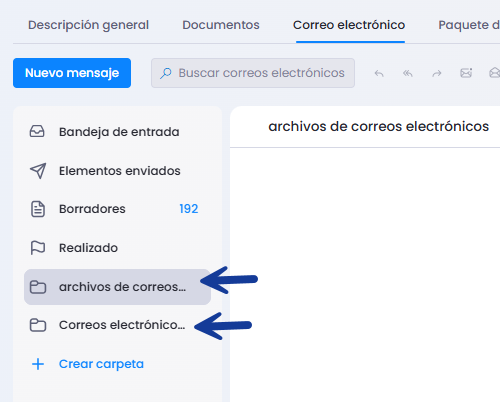Click the inbox tray icon
500x402 pixels.
point(37,132)
